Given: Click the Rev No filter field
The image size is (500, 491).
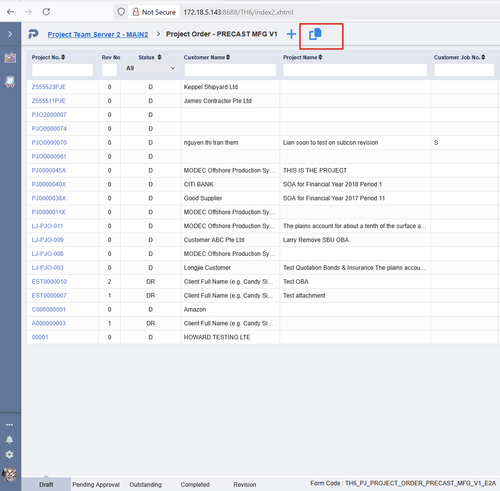Looking at the screenshot, I should [109, 70].
